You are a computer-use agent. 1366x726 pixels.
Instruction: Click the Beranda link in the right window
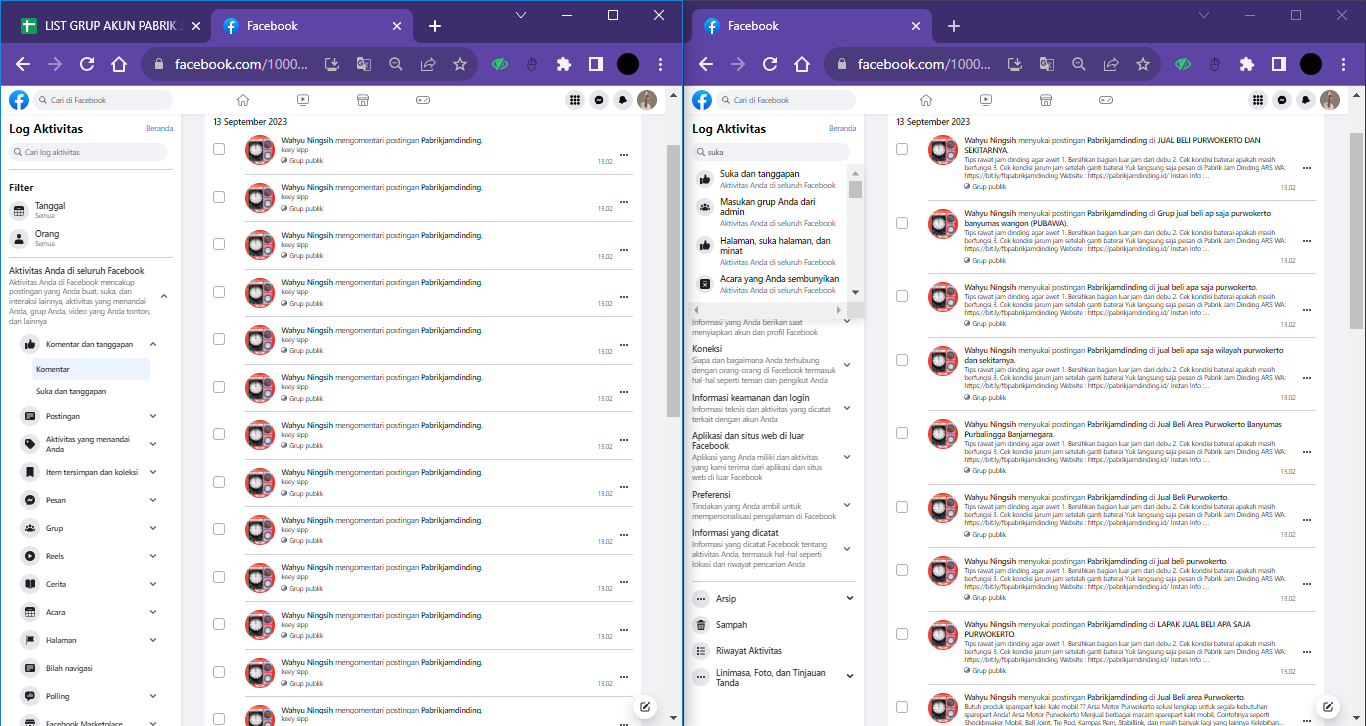842,128
